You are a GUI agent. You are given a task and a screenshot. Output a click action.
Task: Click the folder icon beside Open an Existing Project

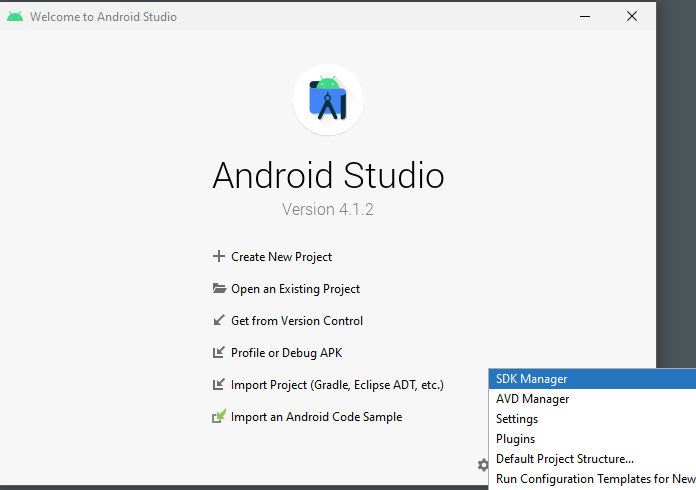pyautogui.click(x=219, y=288)
